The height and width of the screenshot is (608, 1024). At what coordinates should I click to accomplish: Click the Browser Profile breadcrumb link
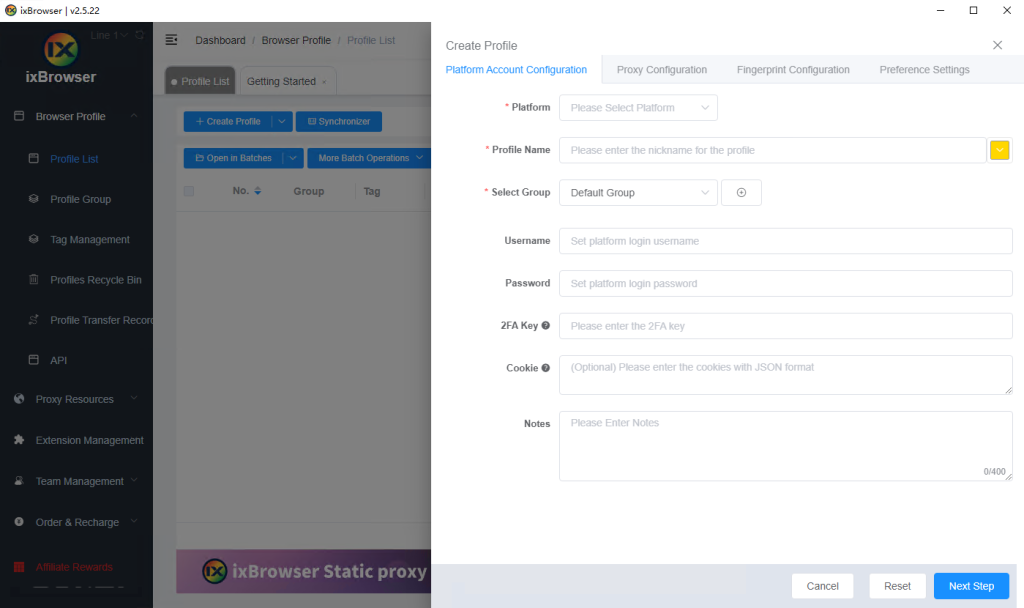coord(296,40)
